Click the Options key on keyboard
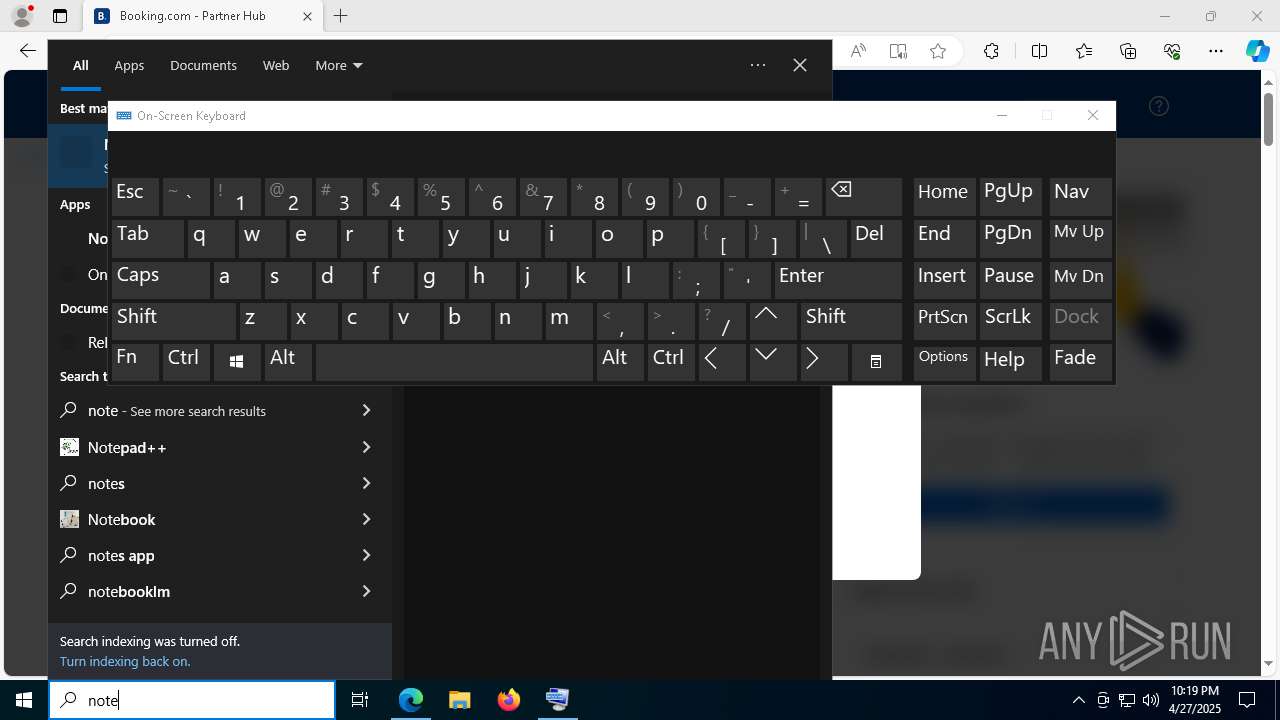 (x=944, y=362)
